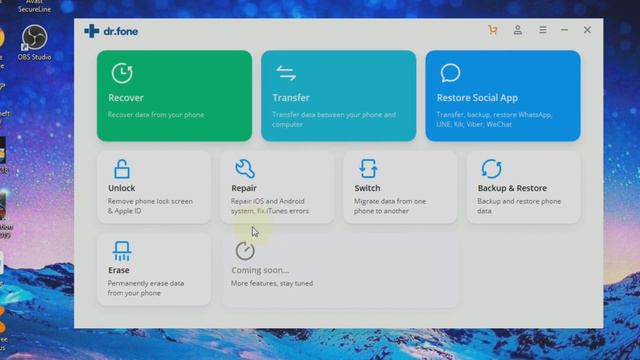Click the Switch phone icon
The image size is (640, 360).
[x=368, y=169]
